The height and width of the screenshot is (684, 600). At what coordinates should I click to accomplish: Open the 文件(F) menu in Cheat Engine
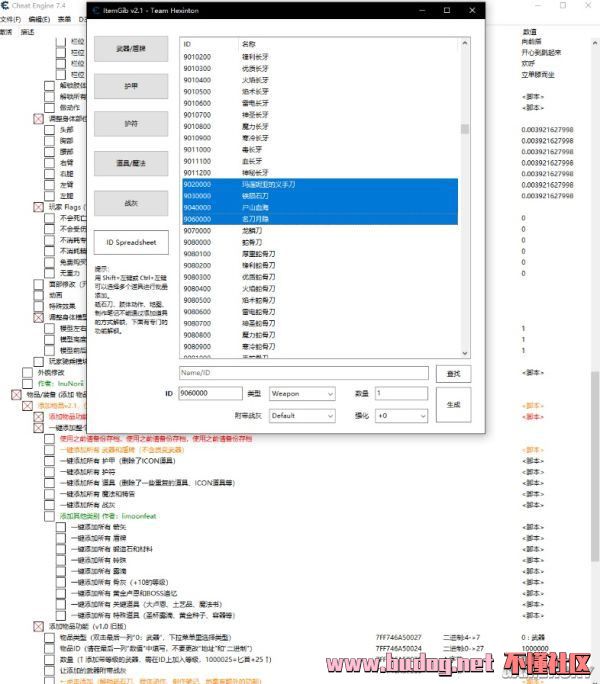[10, 19]
